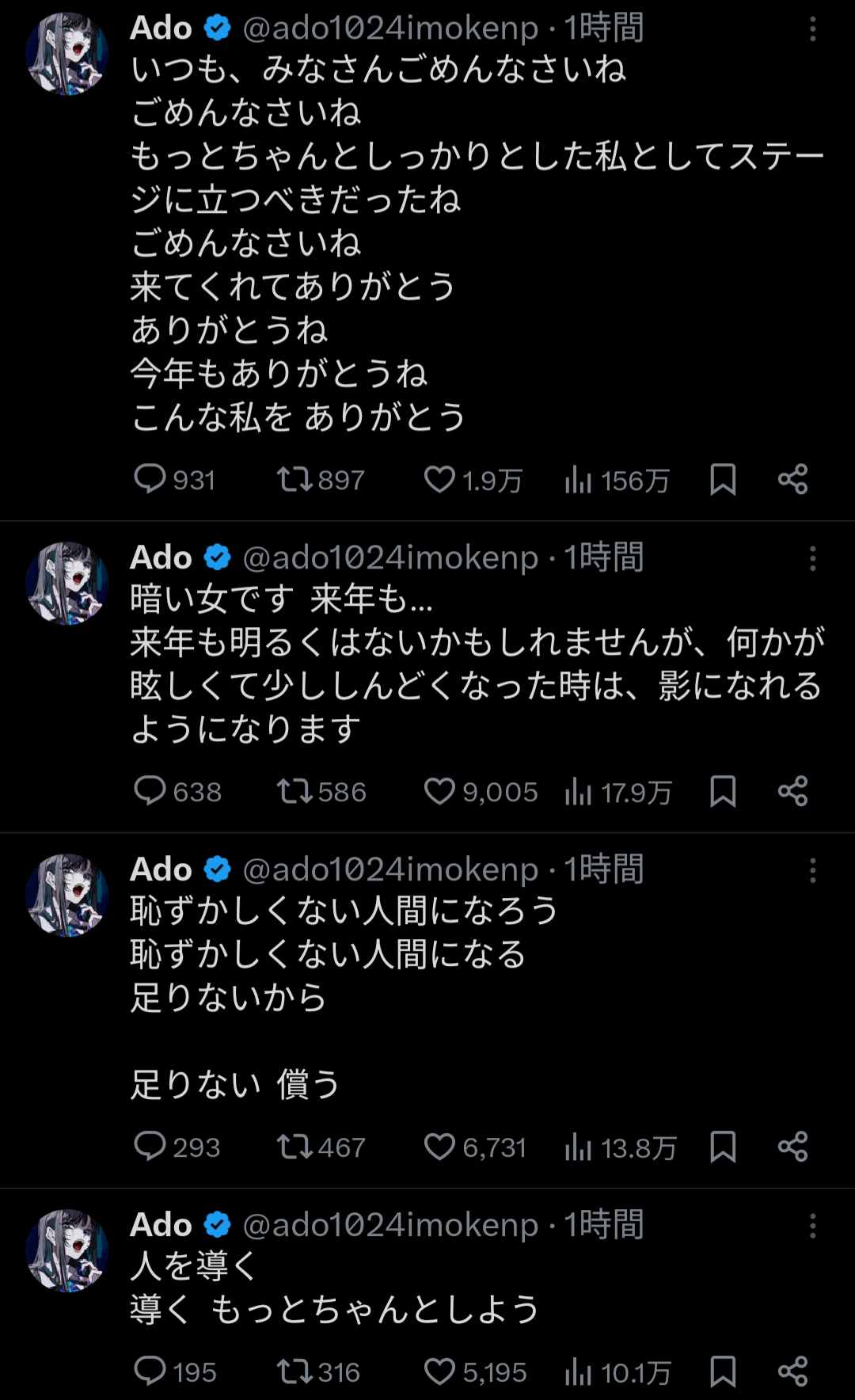Reply to the tweet with 931 replies

tap(150, 479)
